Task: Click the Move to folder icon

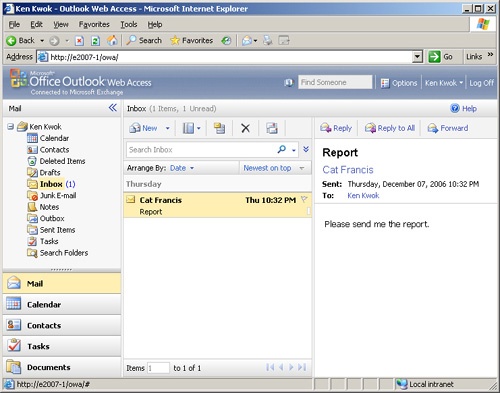Action: [x=220, y=128]
